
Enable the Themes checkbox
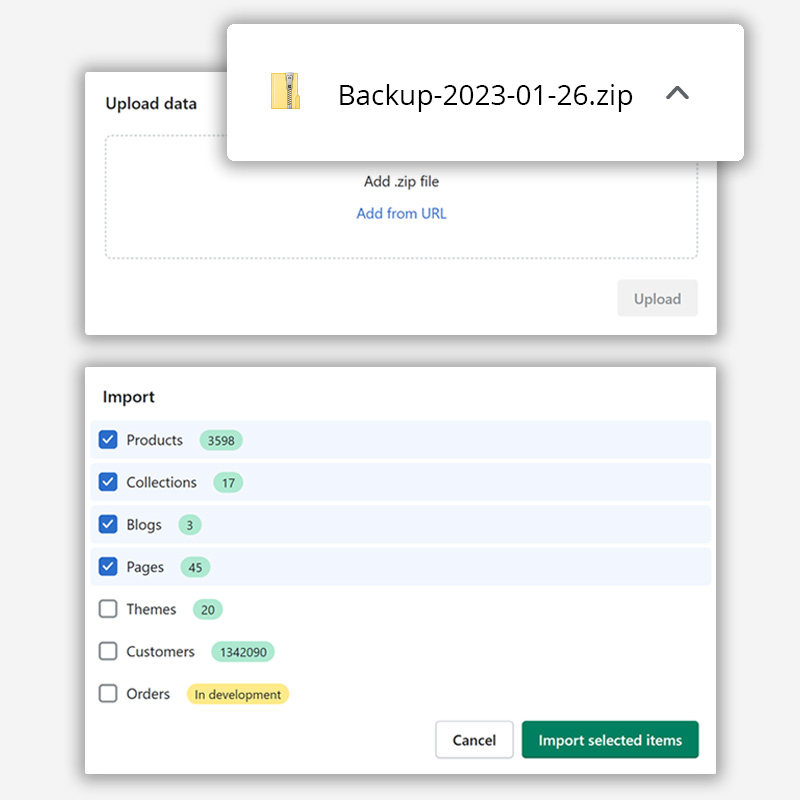coord(108,609)
